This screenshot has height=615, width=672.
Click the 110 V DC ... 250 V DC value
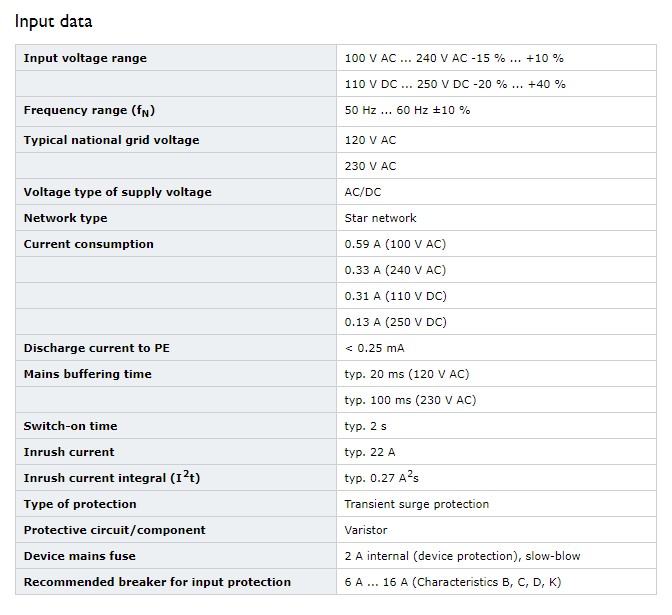click(455, 84)
